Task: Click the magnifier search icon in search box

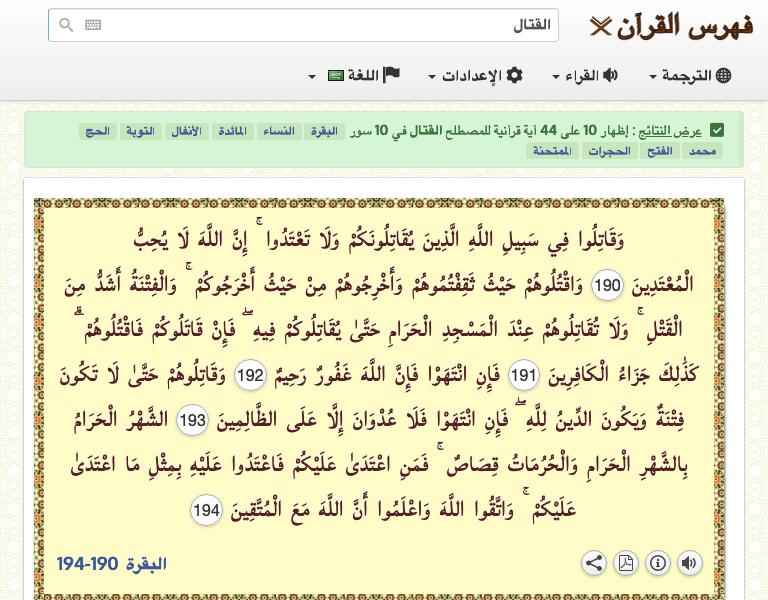Action: 67,25
